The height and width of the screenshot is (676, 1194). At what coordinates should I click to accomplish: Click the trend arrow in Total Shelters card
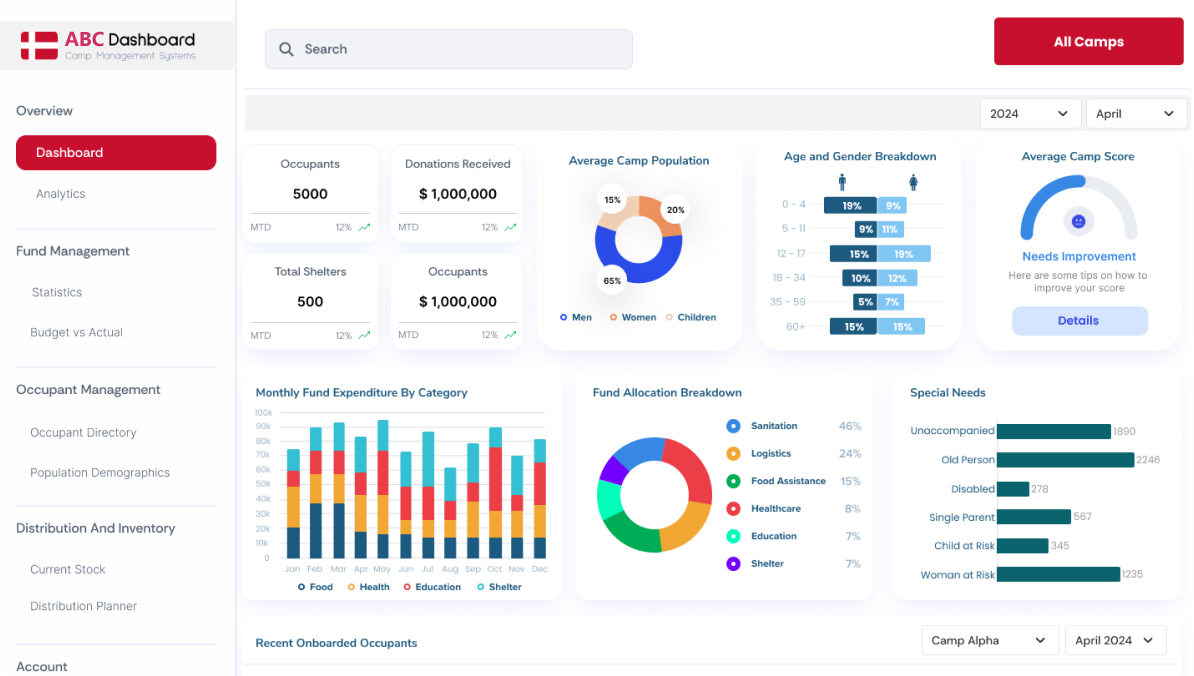(x=364, y=336)
